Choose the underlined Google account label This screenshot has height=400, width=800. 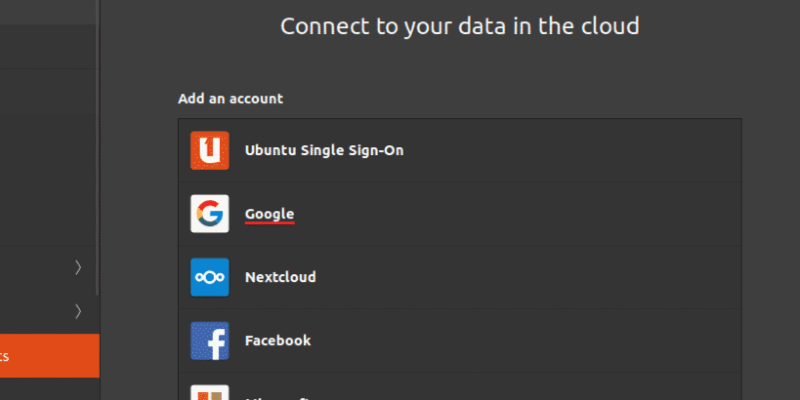tap(270, 213)
